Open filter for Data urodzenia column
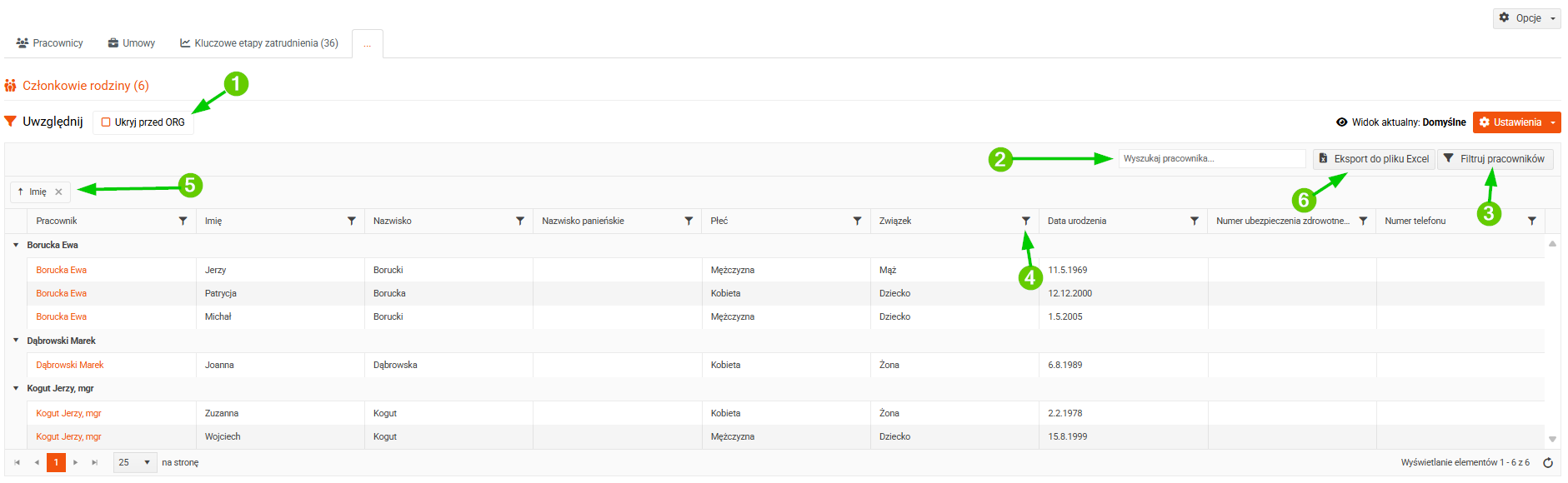This screenshot has width=1568, height=483. 1195,221
